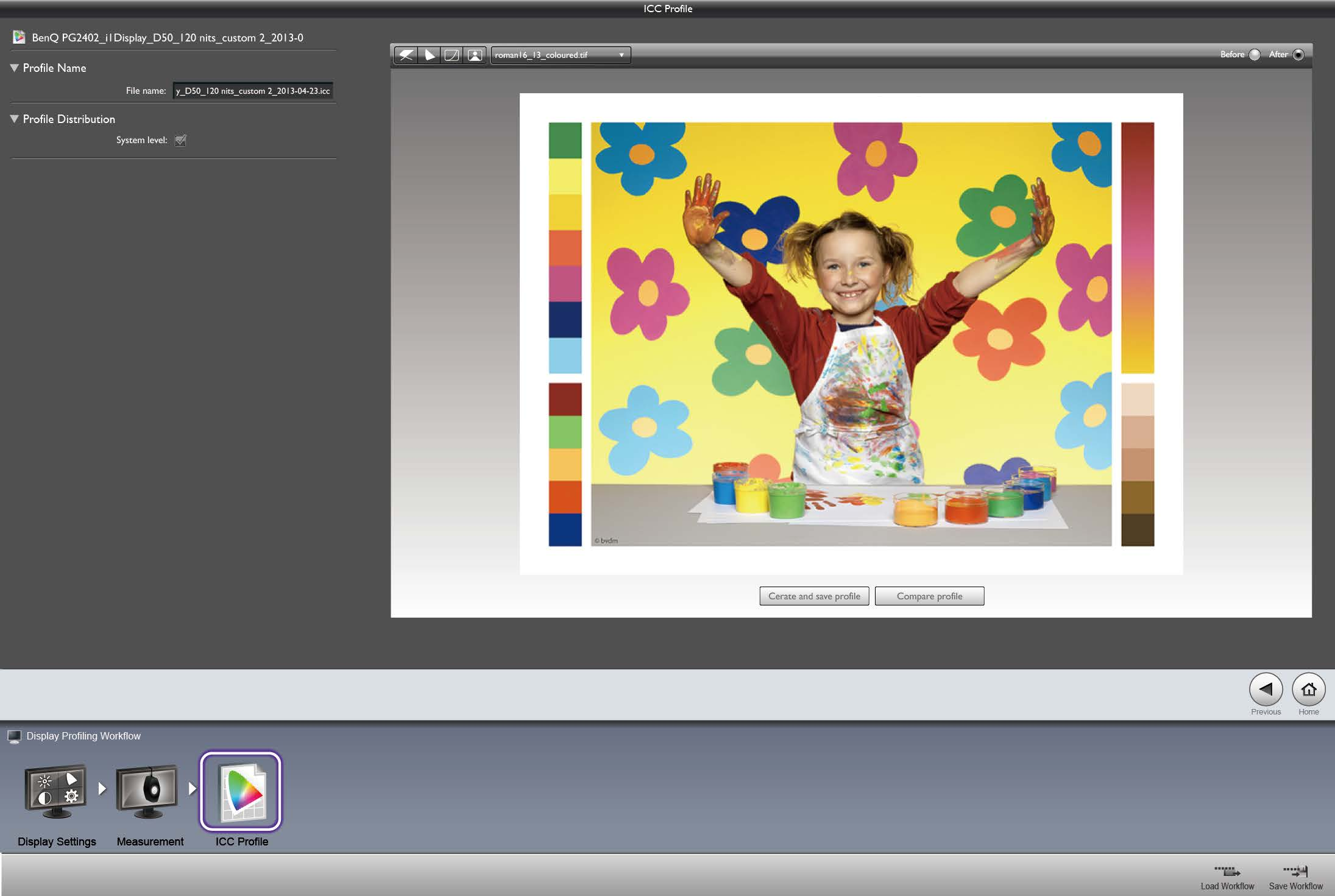Click the Save Workflow icon
The width and height of the screenshot is (1335, 896).
point(1295,871)
